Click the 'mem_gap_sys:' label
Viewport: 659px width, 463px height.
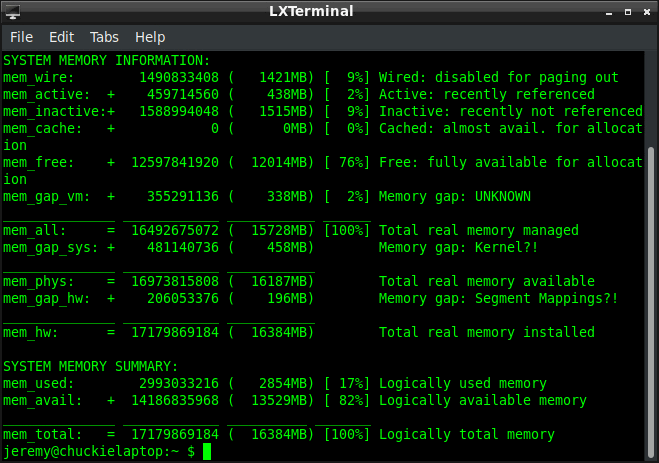pyautogui.click(x=50, y=248)
